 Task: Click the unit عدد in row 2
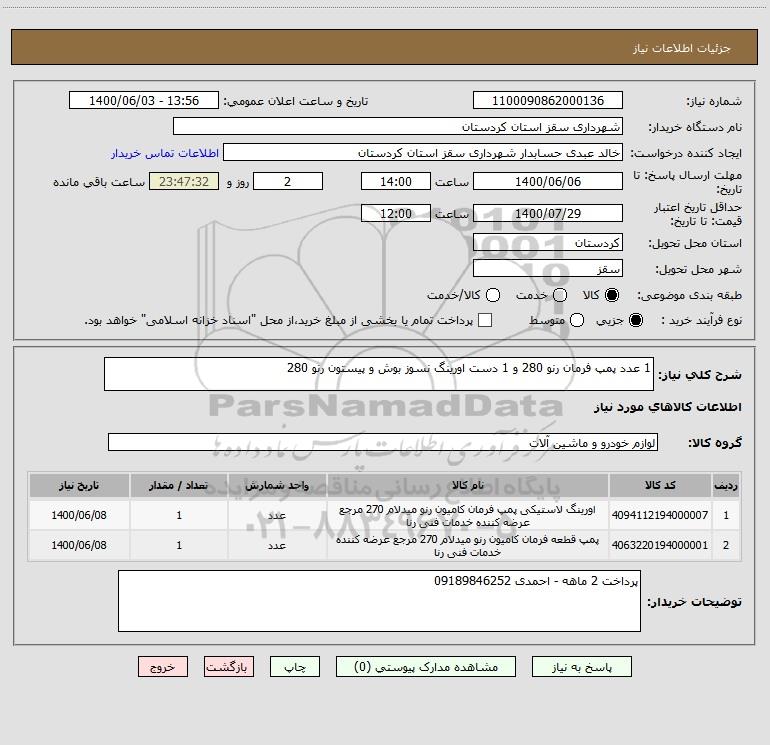[x=277, y=546]
